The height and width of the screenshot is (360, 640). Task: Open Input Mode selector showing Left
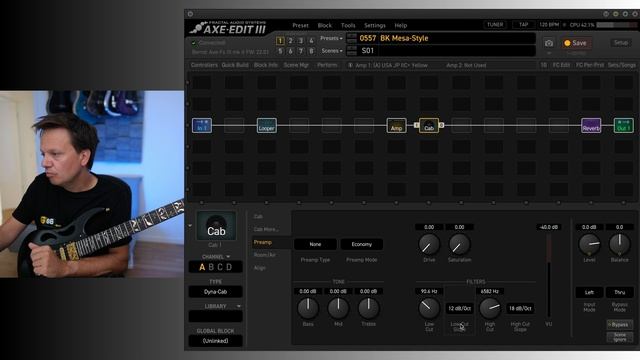click(589, 292)
